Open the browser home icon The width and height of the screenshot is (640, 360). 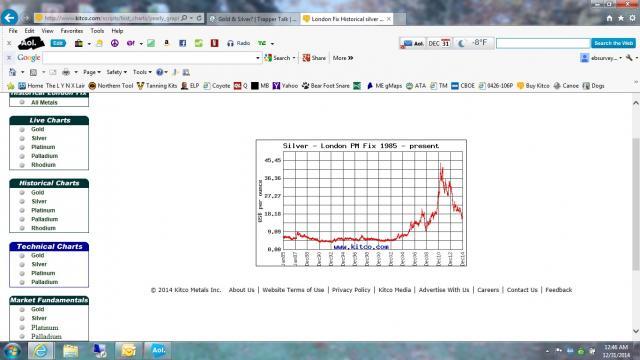609,18
